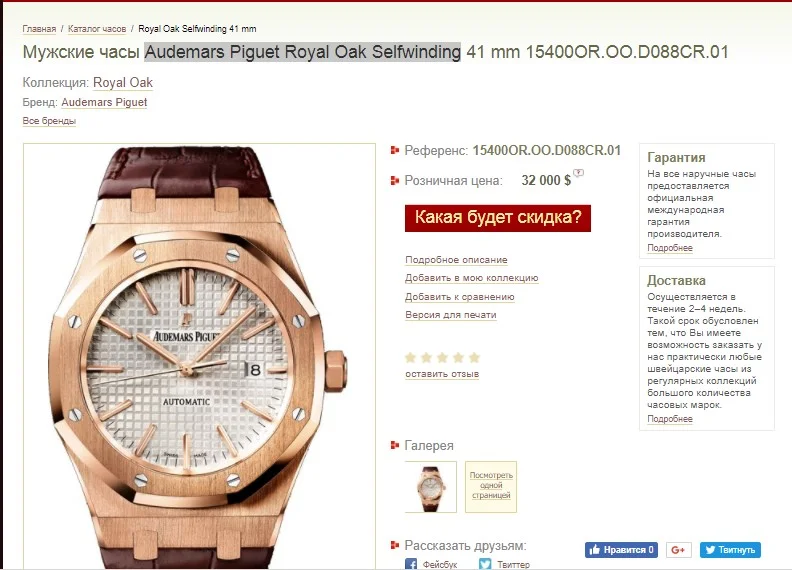Click Посмотреть одной страницей gallery tile

tap(491, 487)
